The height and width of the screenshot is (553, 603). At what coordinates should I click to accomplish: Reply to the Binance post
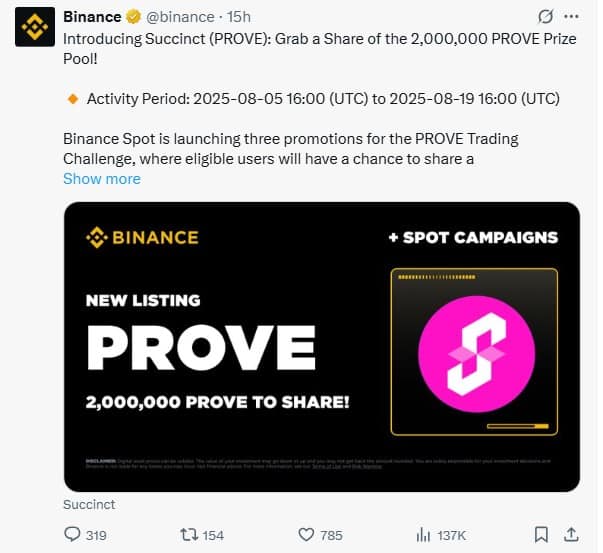click(72, 535)
